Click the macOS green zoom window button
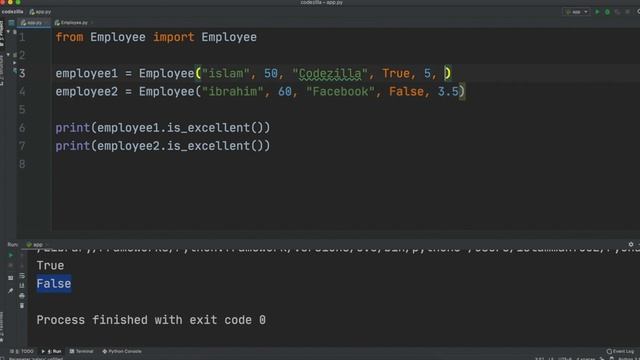The image size is (640, 360). [x=18, y=2]
